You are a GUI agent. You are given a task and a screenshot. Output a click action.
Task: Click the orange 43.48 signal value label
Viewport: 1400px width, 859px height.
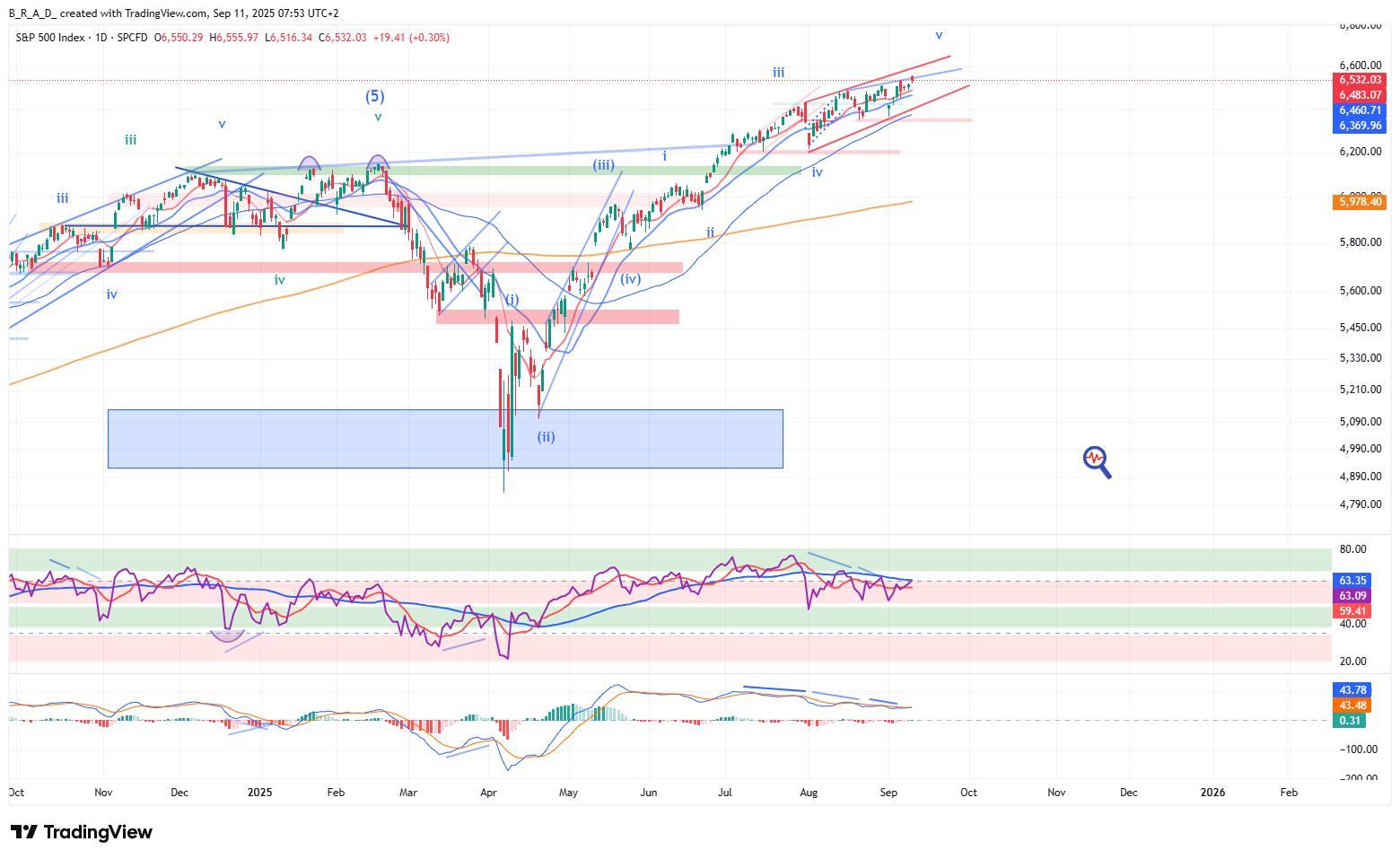tap(1352, 706)
